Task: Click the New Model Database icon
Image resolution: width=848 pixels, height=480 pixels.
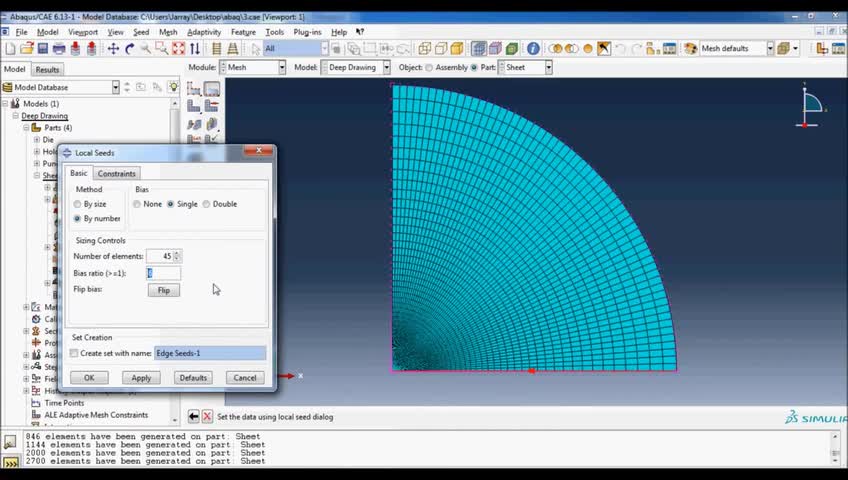Action: (10, 49)
